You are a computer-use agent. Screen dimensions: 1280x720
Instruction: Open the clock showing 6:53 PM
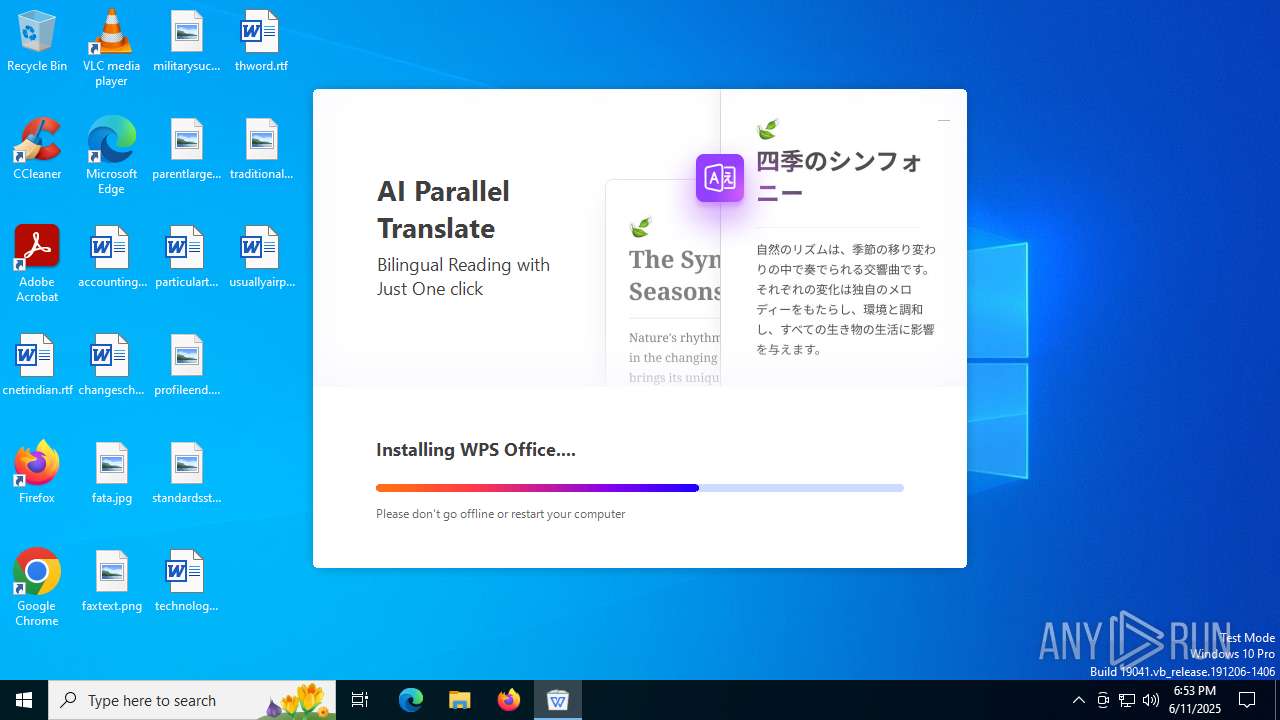(x=1195, y=700)
